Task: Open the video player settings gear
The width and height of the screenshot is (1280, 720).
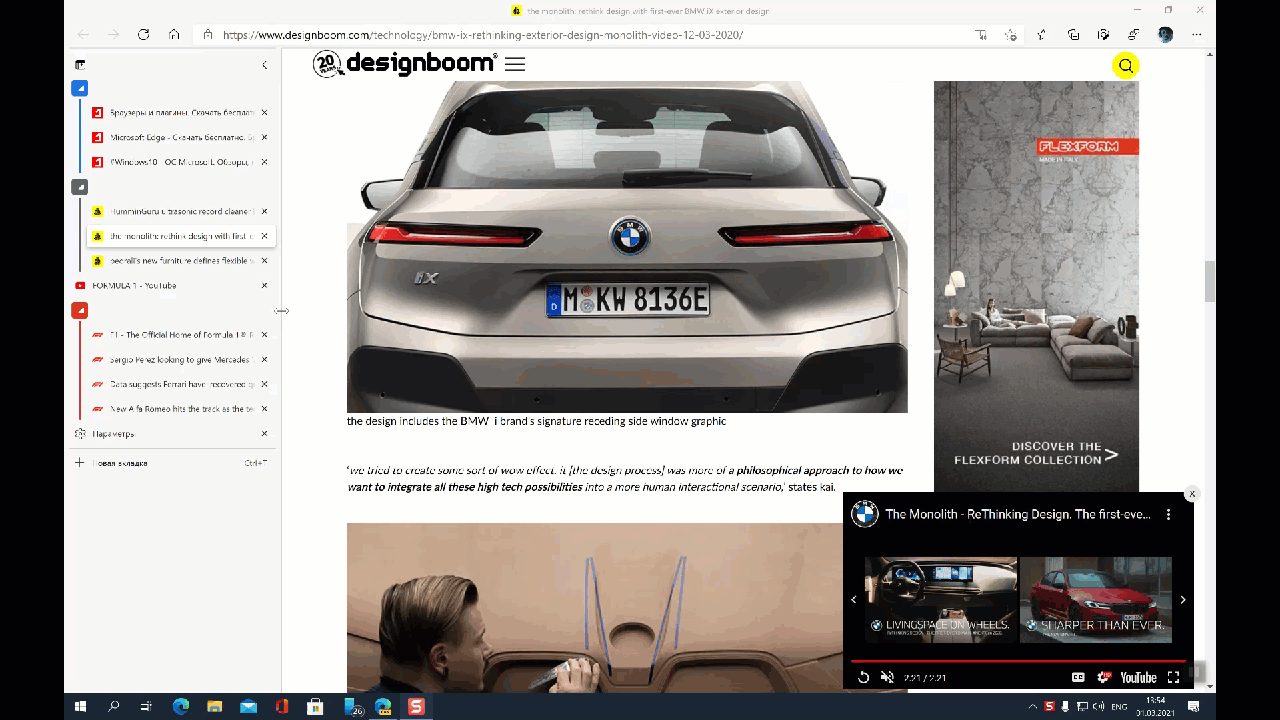Action: coord(1104,677)
